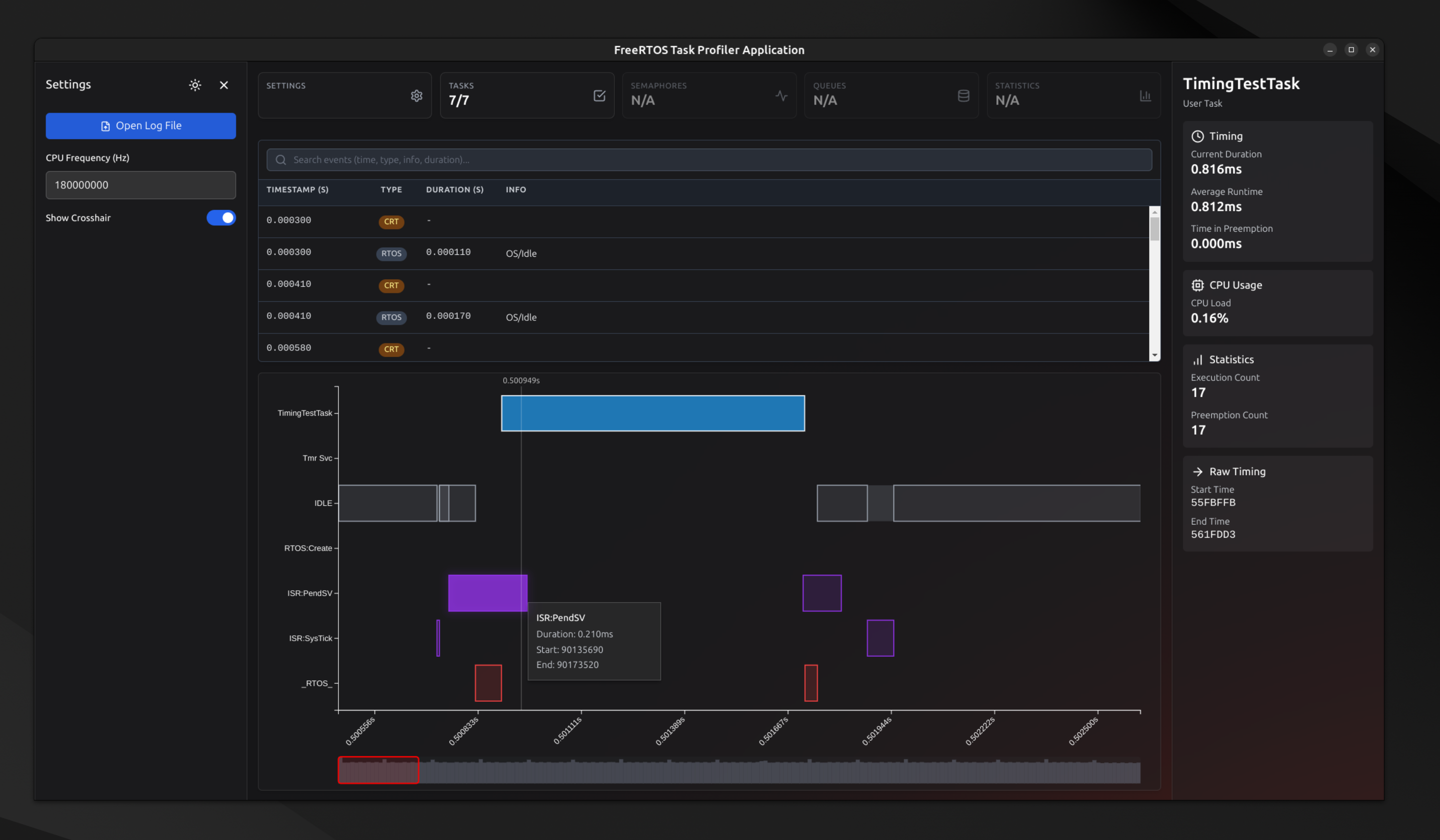This screenshot has width=1440, height=840.
Task: Click the INFO column header
Action: [516, 190]
